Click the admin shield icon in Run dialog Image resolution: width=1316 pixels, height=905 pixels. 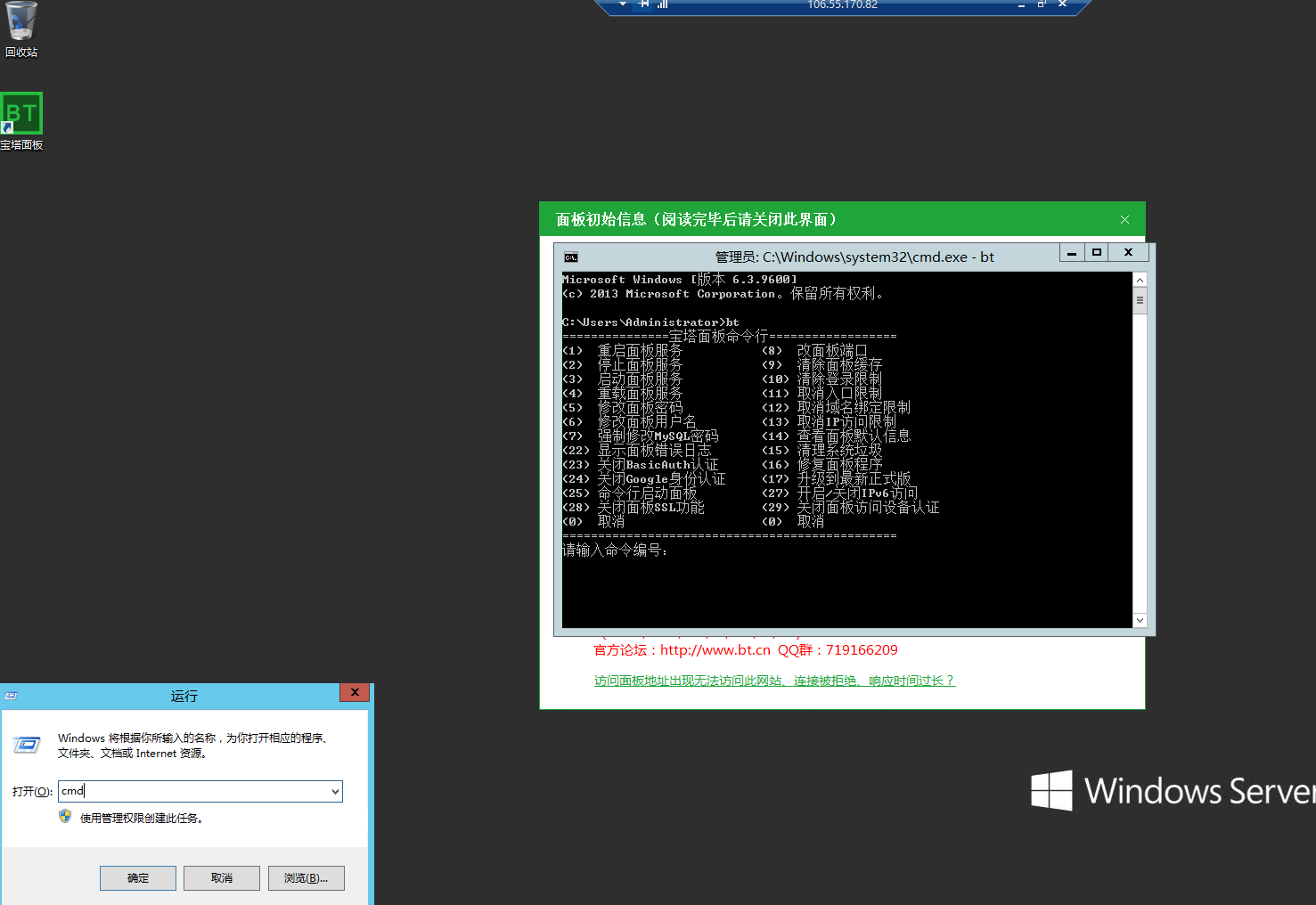tap(65, 816)
